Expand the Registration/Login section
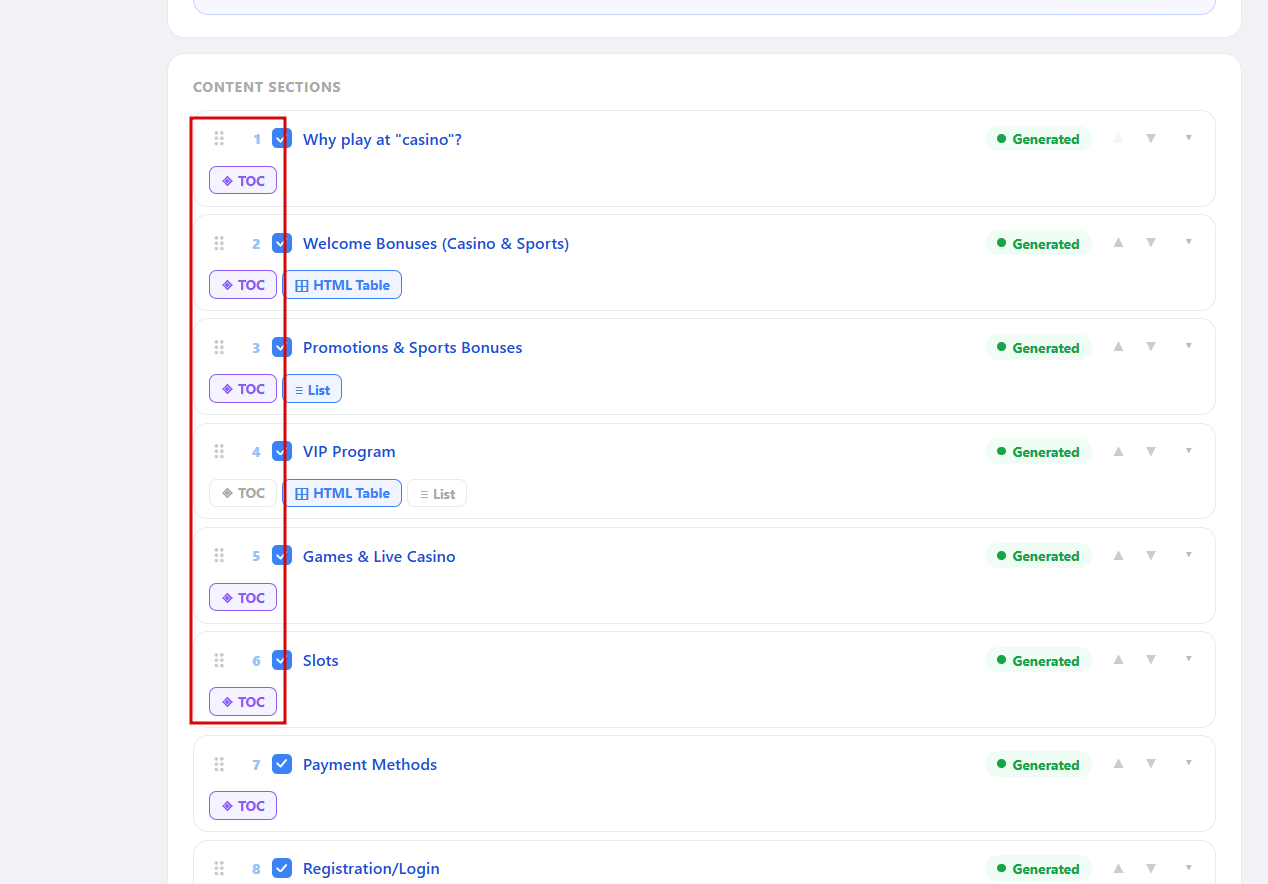This screenshot has height=884, width=1268. tap(1188, 867)
